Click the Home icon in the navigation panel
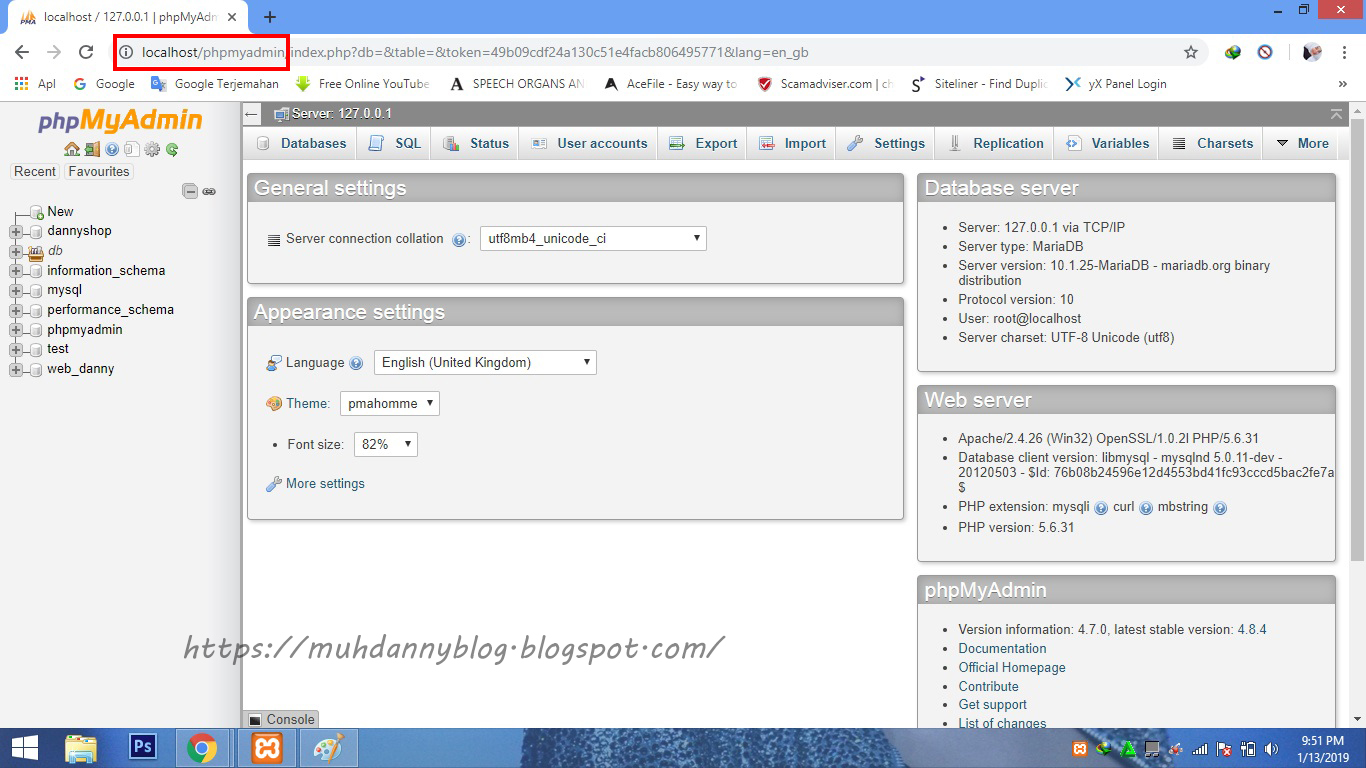The height and width of the screenshot is (768, 1366). (x=72, y=150)
